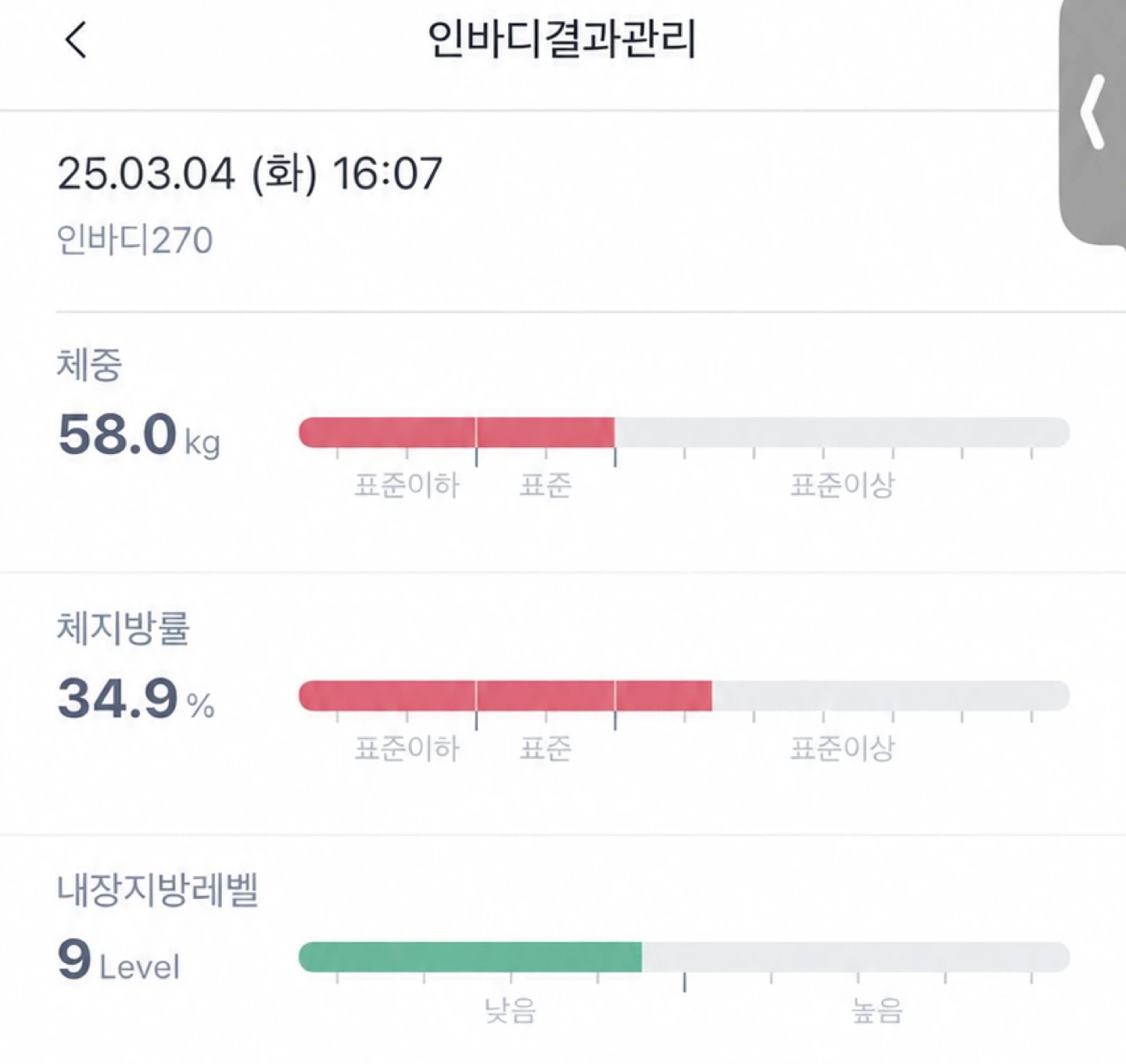Screen dimensions: 1126x1064
Task: Select the 높음 label under the visceral fat bar
Action: coord(877,1011)
